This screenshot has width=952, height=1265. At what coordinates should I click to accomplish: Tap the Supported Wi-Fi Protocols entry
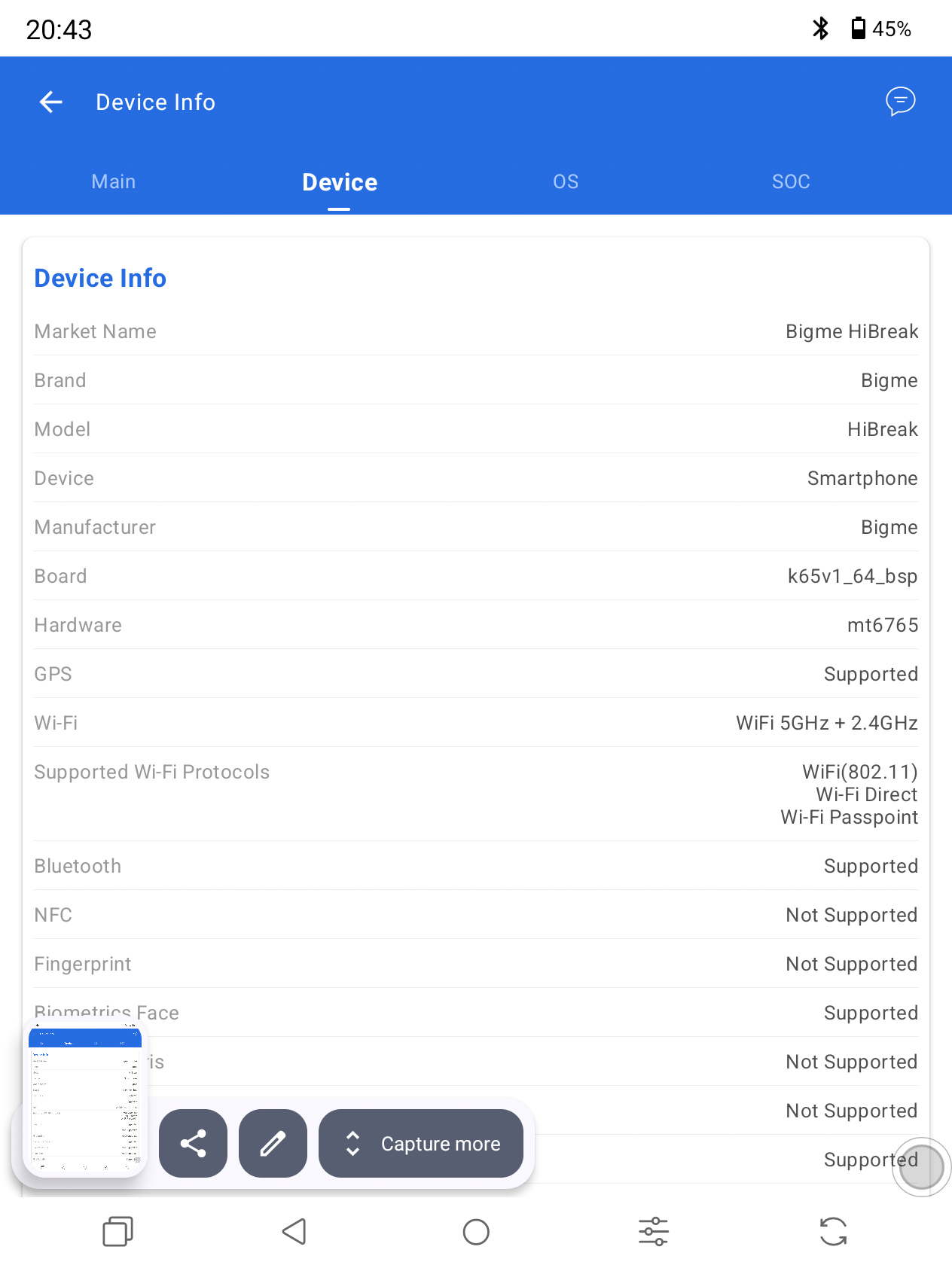(x=476, y=794)
